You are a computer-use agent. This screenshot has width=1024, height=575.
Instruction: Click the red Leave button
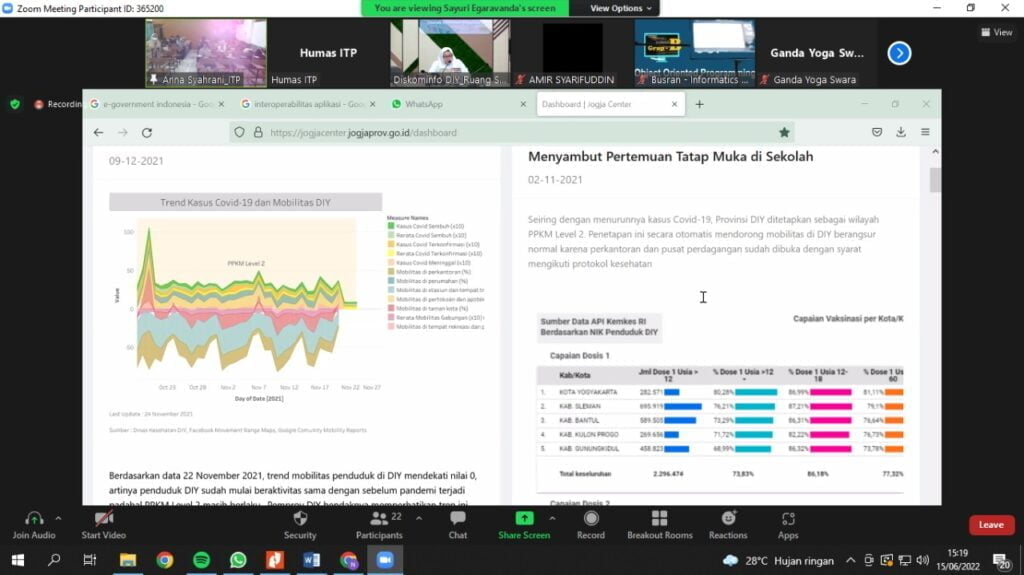coord(991,525)
